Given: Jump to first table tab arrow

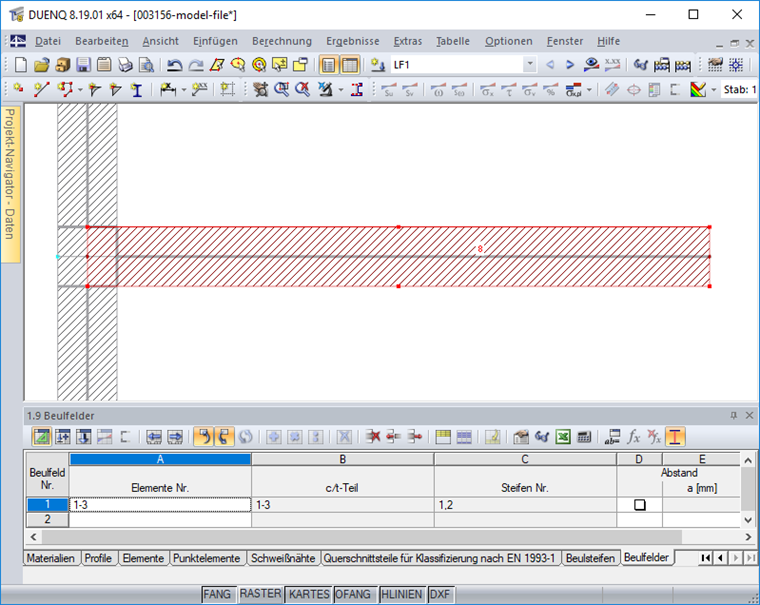Looking at the screenshot, I should [705, 558].
